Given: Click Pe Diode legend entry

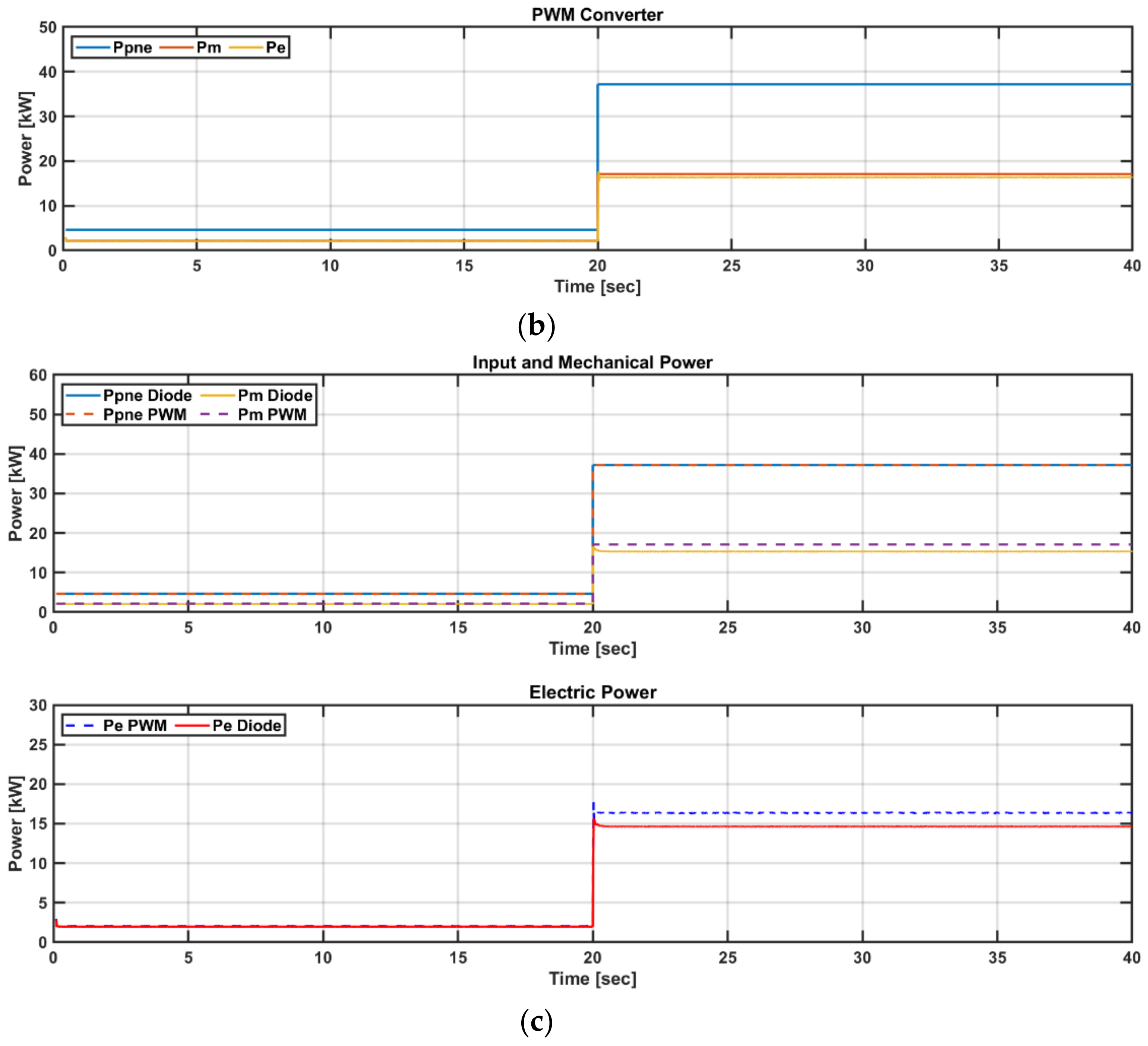Looking at the screenshot, I should [x=247, y=726].
